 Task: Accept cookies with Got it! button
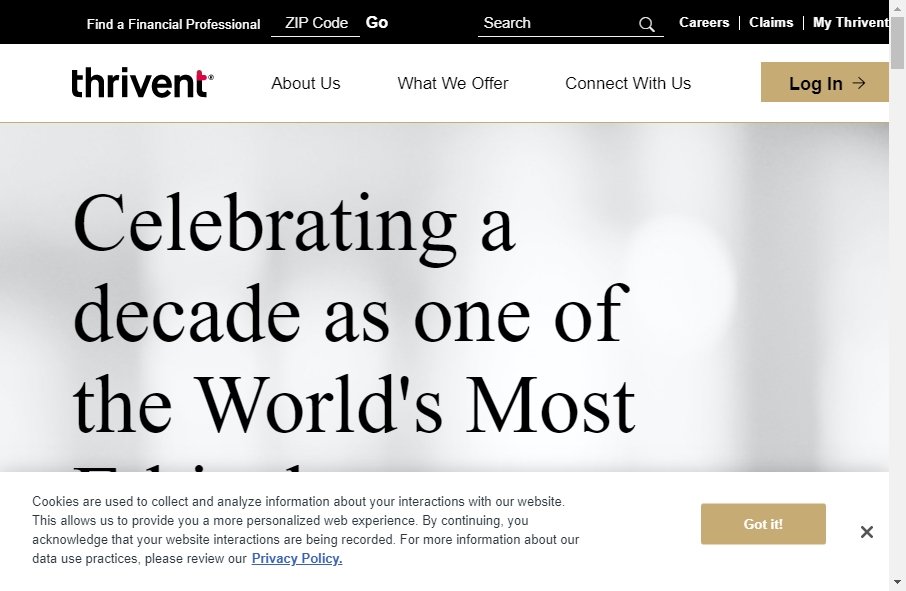[x=763, y=524]
